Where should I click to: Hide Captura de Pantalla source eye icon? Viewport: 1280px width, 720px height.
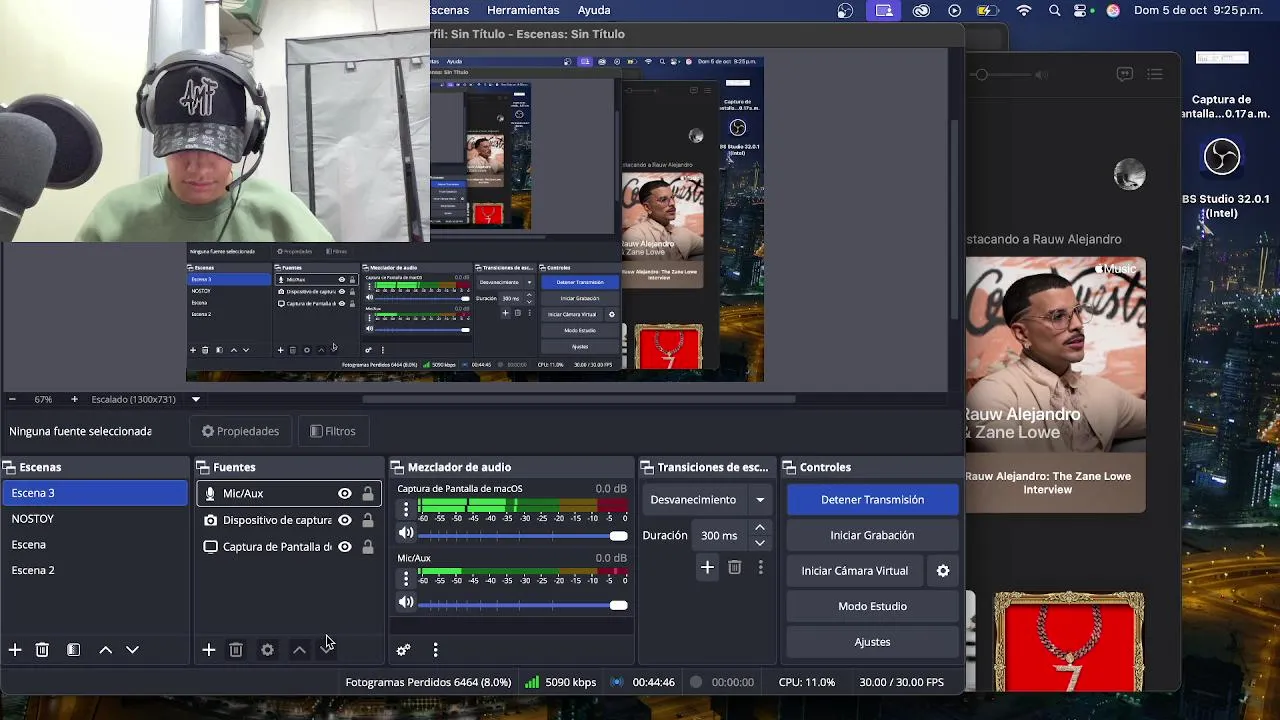pos(345,547)
